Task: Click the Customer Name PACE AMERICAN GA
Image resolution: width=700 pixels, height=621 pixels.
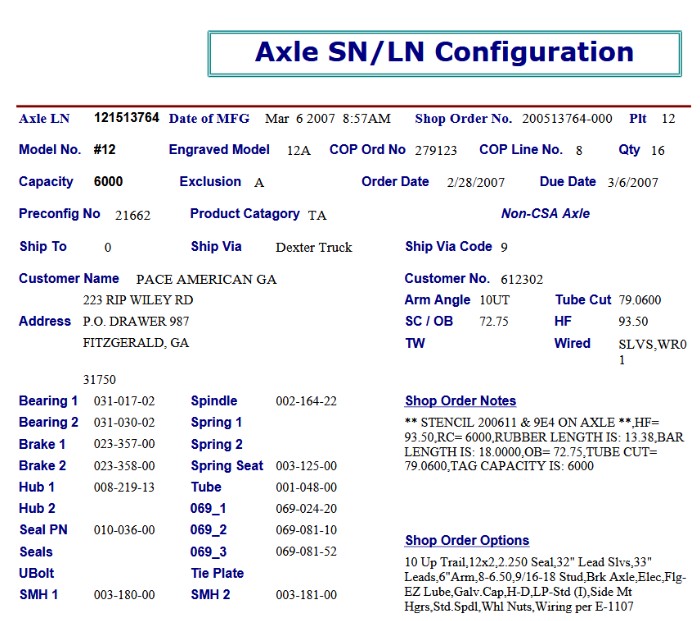Action: click(206, 279)
